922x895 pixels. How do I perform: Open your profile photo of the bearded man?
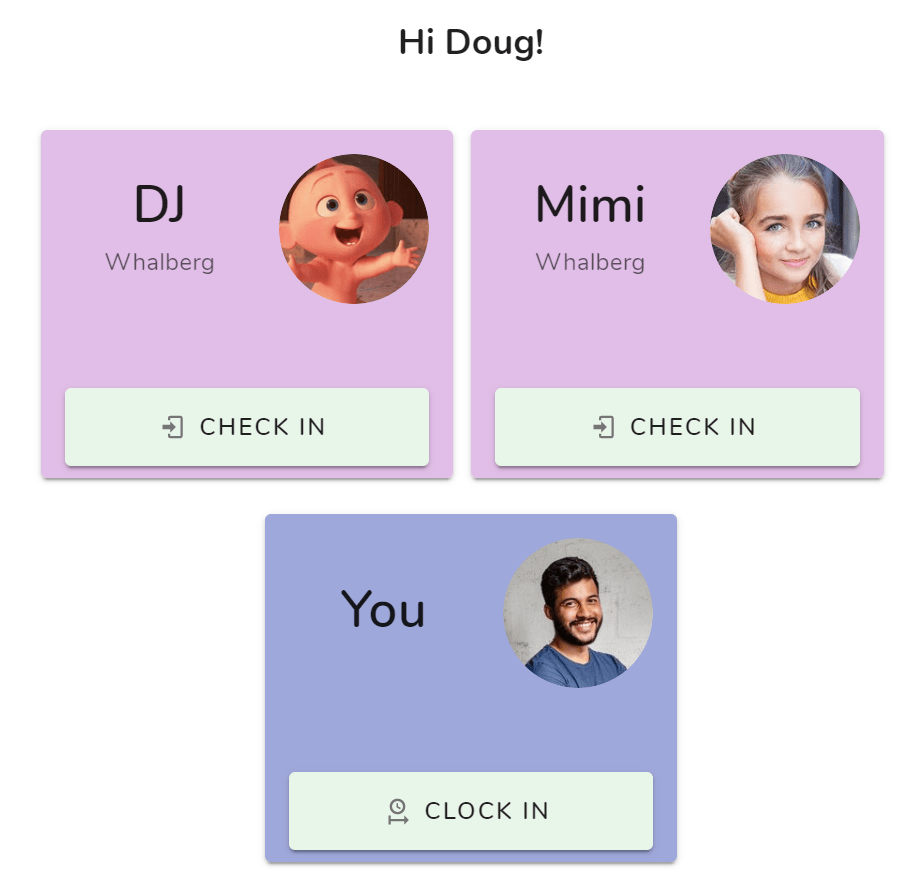(x=578, y=613)
